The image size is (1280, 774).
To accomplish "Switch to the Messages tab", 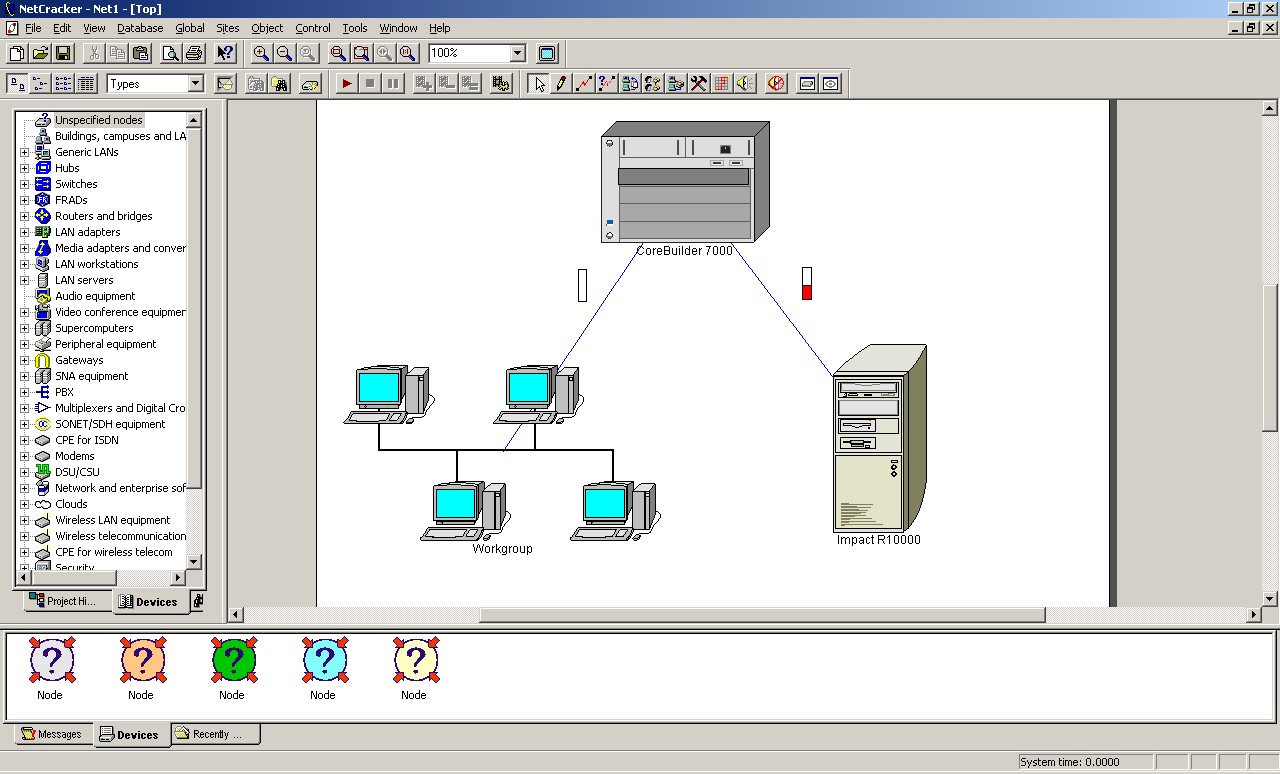I will click(x=52, y=734).
